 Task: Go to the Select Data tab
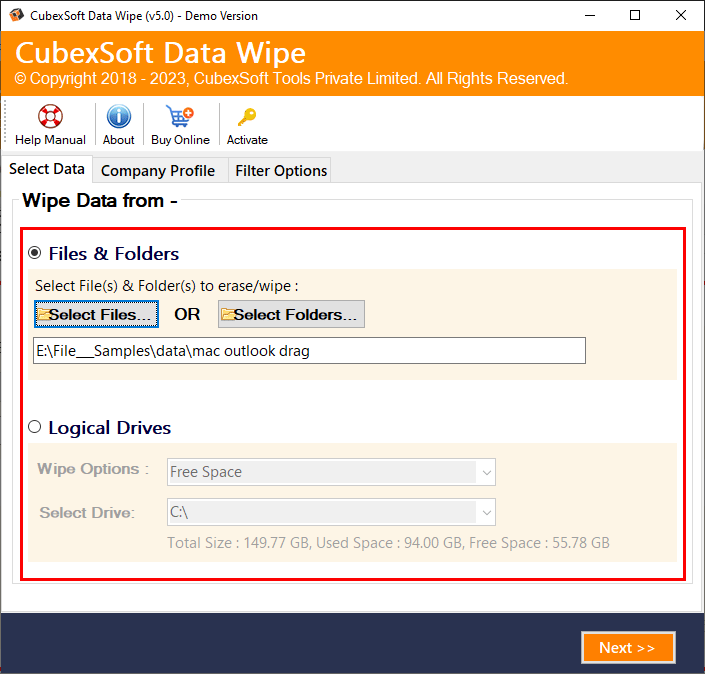[47, 169]
